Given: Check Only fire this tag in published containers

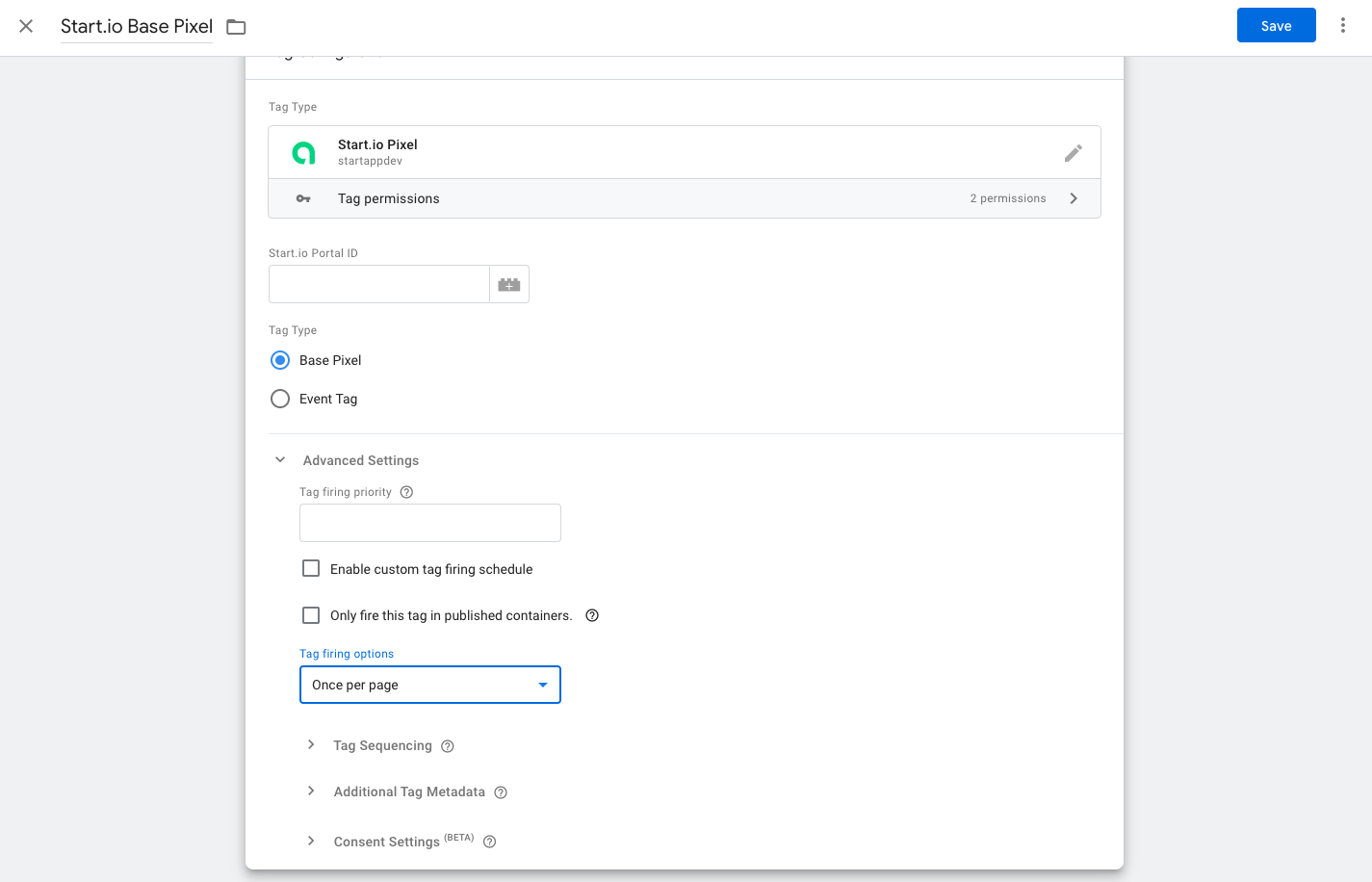Looking at the screenshot, I should point(311,615).
